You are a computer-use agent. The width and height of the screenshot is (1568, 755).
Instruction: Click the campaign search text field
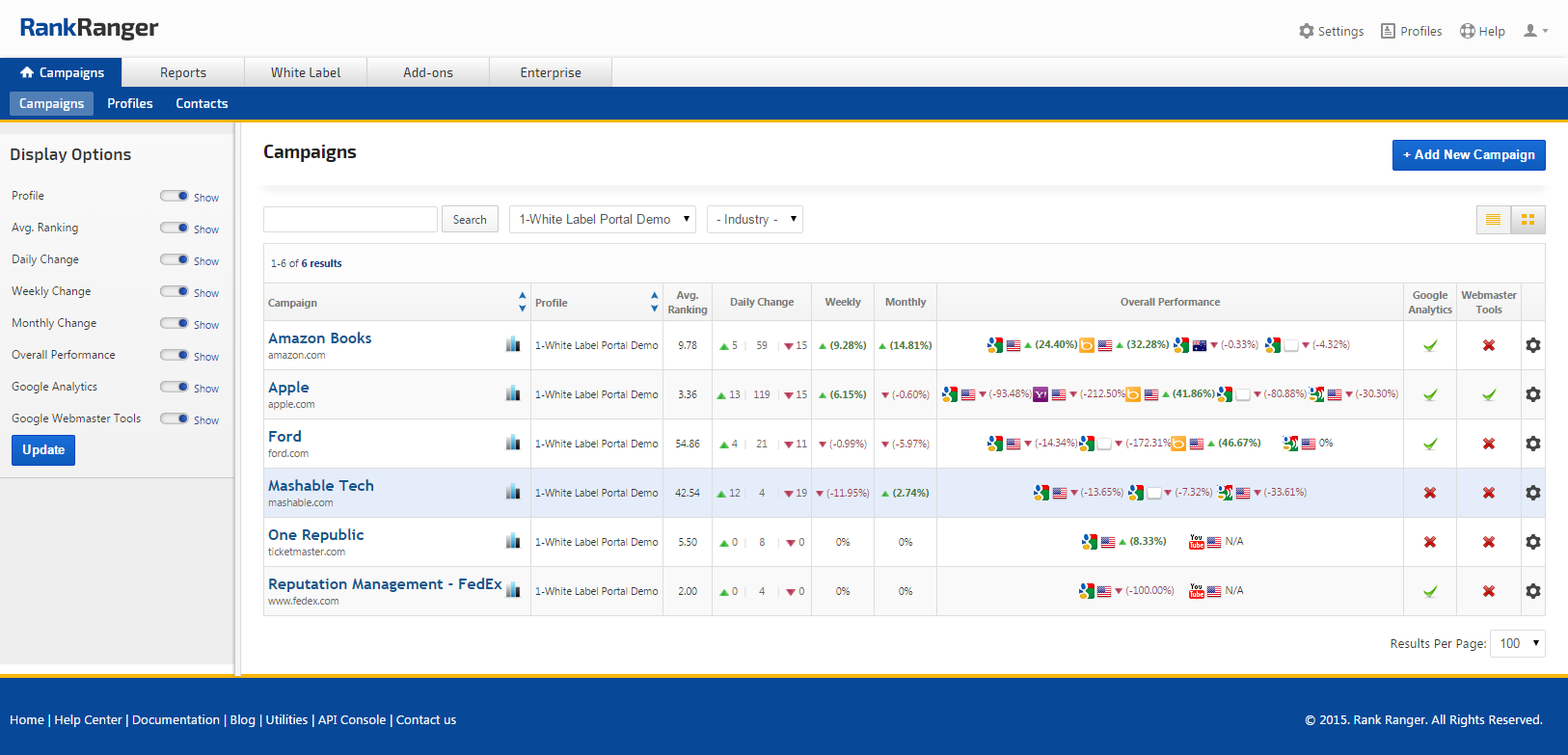[x=350, y=219]
